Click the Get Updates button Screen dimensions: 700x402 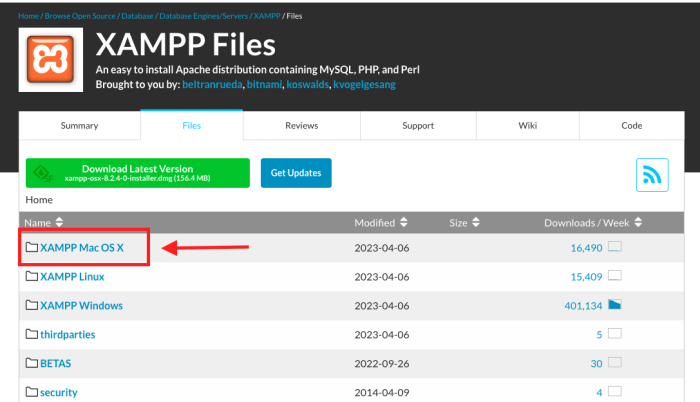(x=296, y=173)
